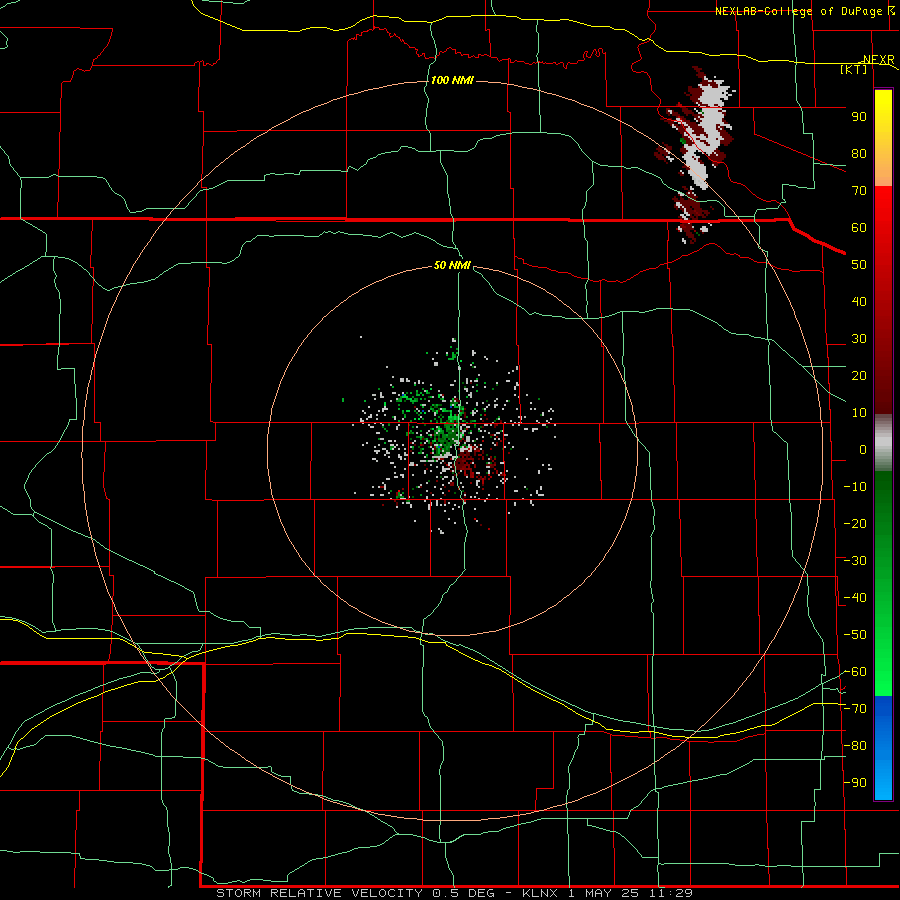900x900 pixels.
Task: Click the -70 value on the velocity scale
Action: click(855, 709)
